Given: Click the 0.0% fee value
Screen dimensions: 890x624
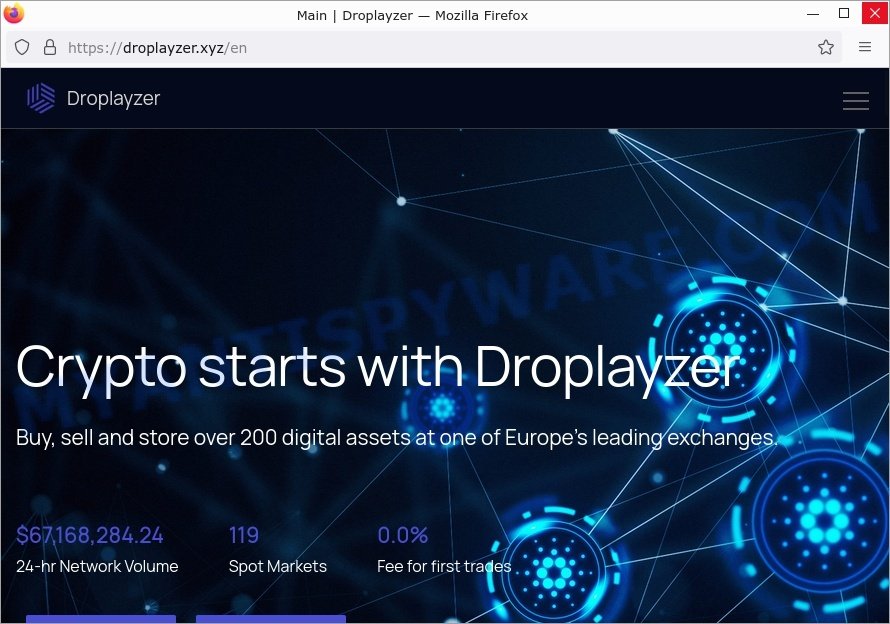Looking at the screenshot, I should 402,535.
